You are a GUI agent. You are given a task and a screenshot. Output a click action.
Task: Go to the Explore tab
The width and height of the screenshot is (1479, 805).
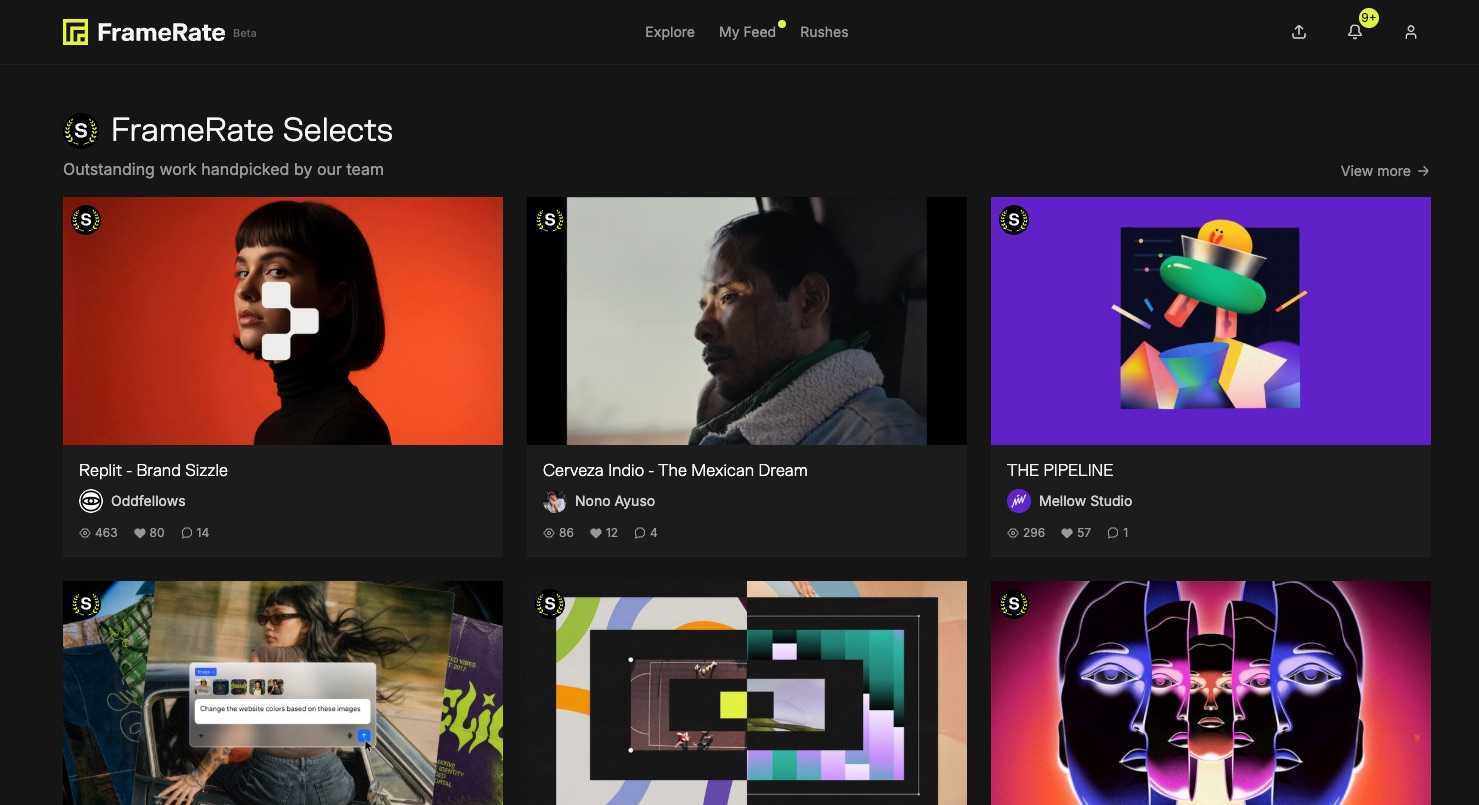[670, 32]
